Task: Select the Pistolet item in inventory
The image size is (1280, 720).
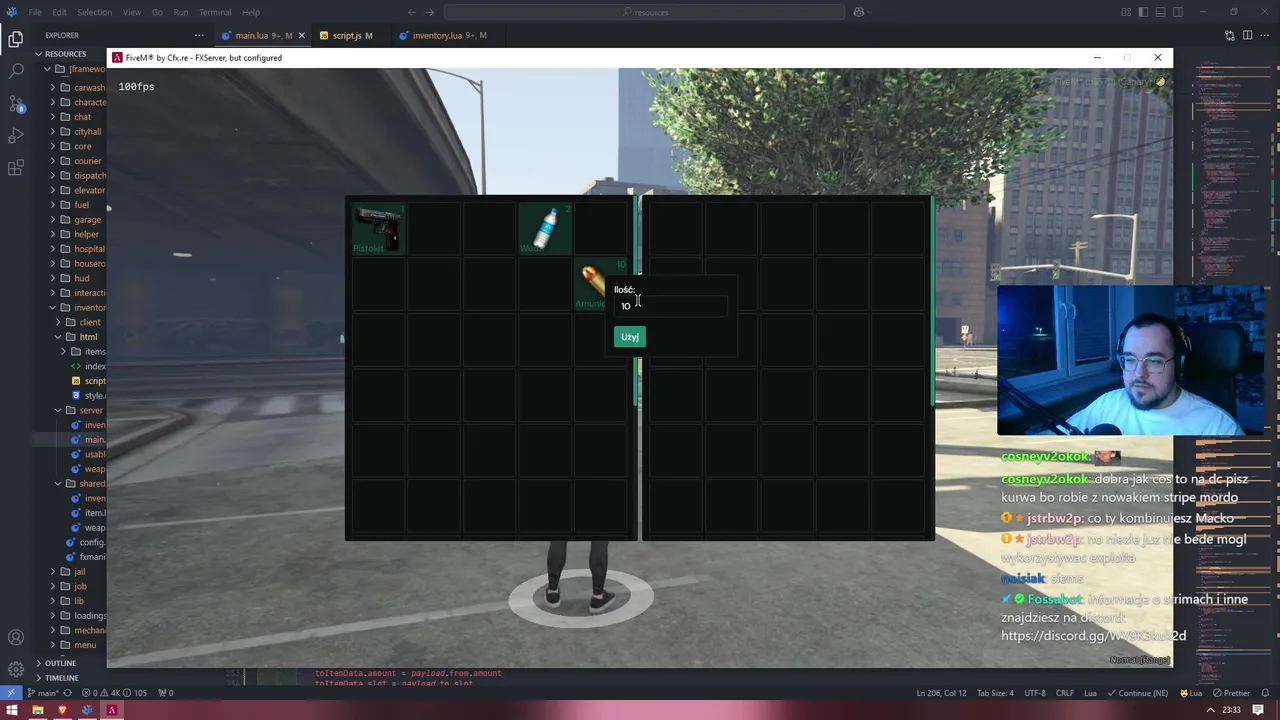Action: [x=378, y=228]
